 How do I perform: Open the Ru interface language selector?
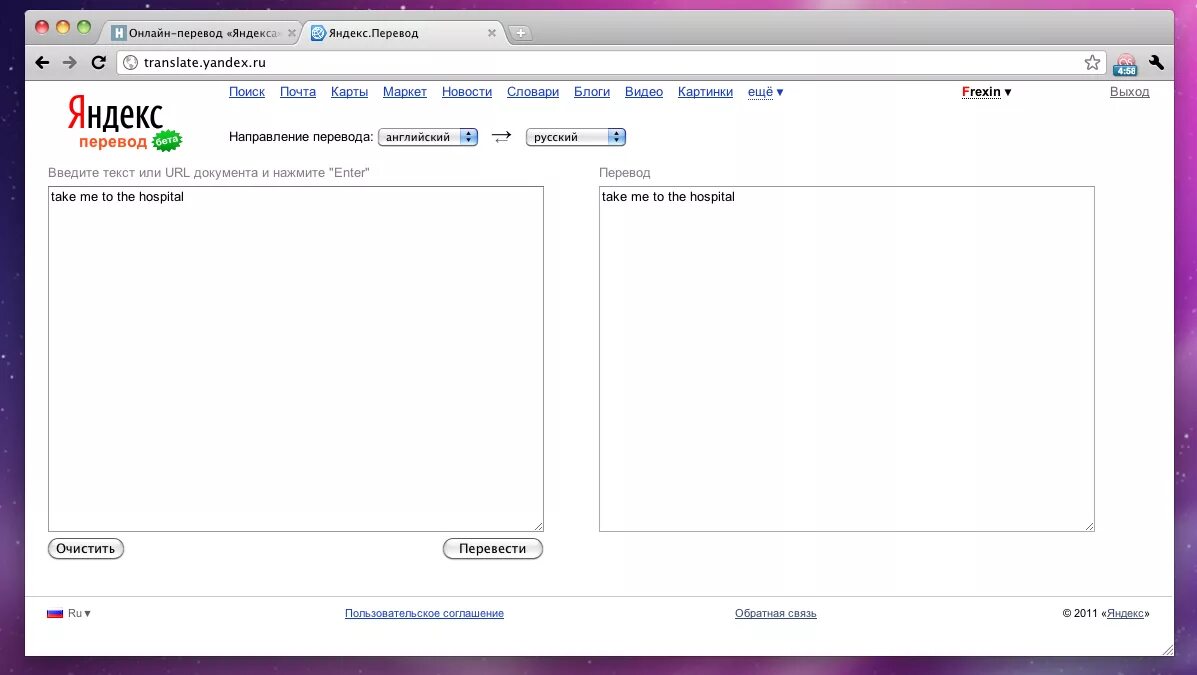pos(79,613)
